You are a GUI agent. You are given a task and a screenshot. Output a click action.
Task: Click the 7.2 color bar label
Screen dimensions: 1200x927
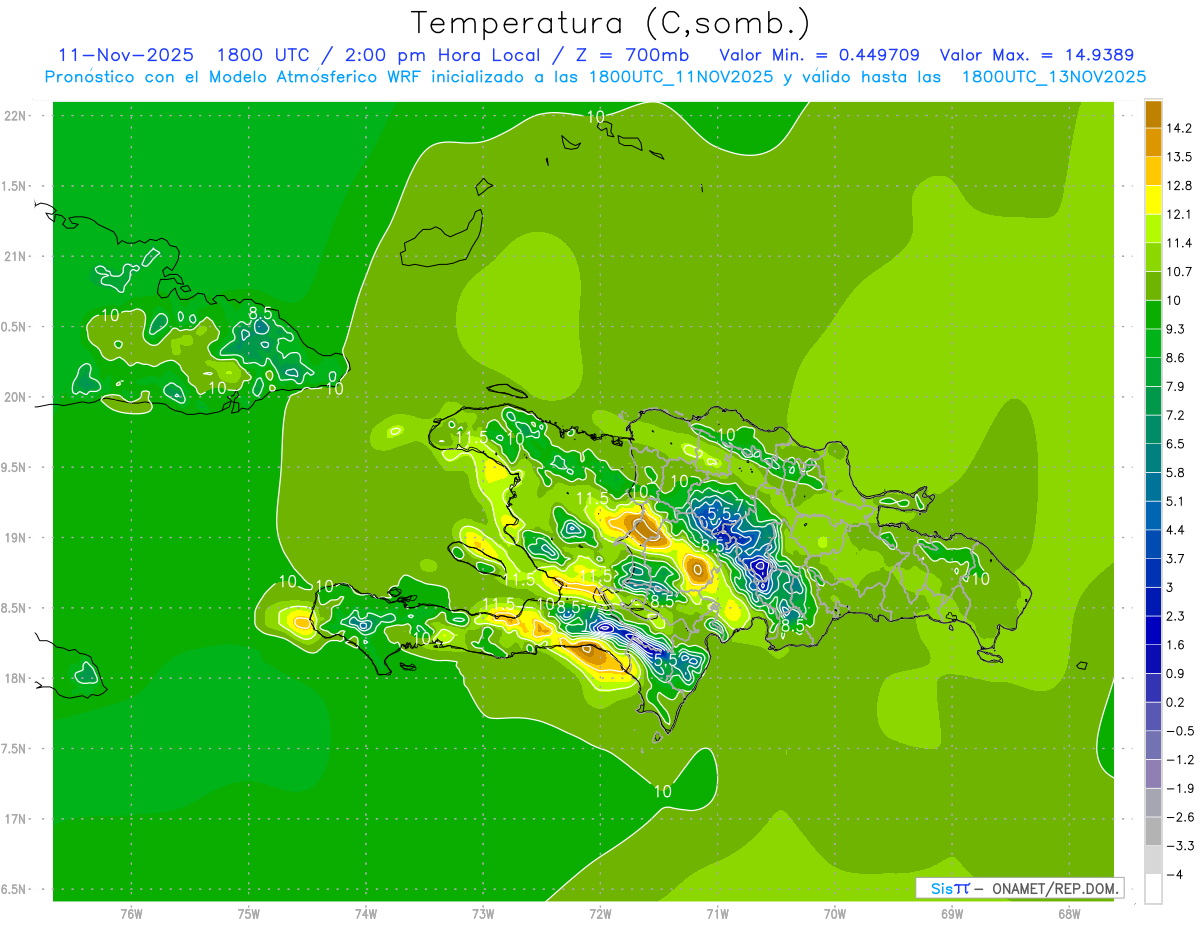pos(1175,415)
